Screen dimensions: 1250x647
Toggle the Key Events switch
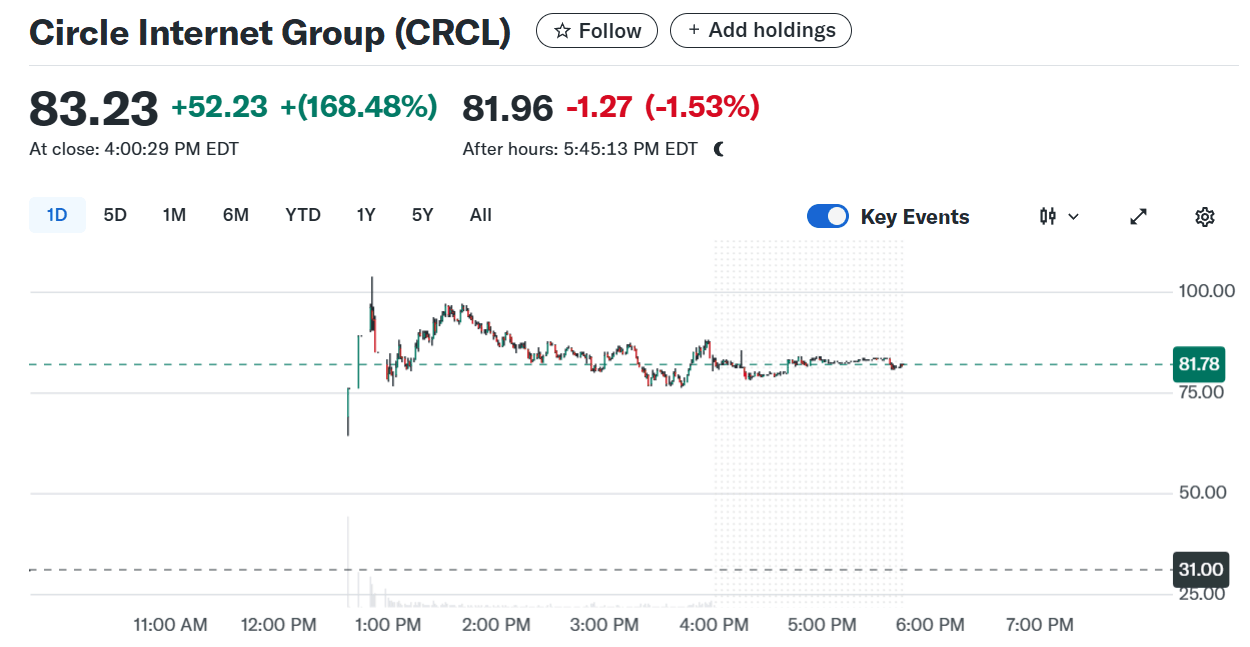tap(828, 216)
